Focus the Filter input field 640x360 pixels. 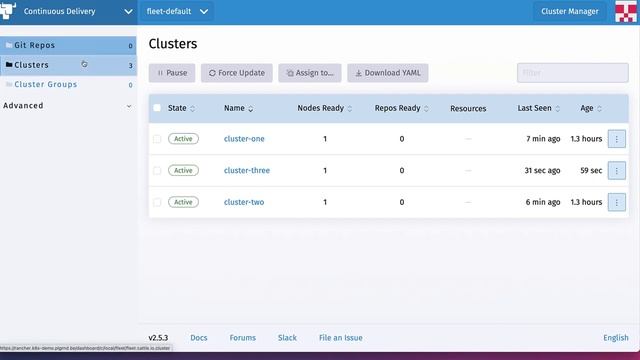click(x=573, y=73)
